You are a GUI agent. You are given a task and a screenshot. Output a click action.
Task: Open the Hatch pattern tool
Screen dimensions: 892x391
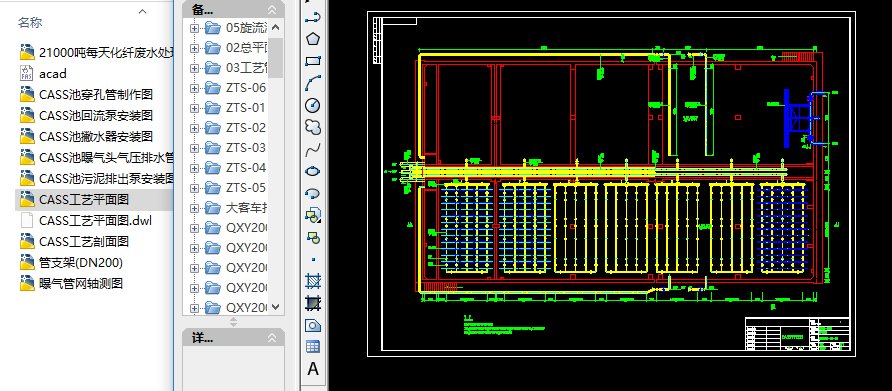click(x=313, y=281)
